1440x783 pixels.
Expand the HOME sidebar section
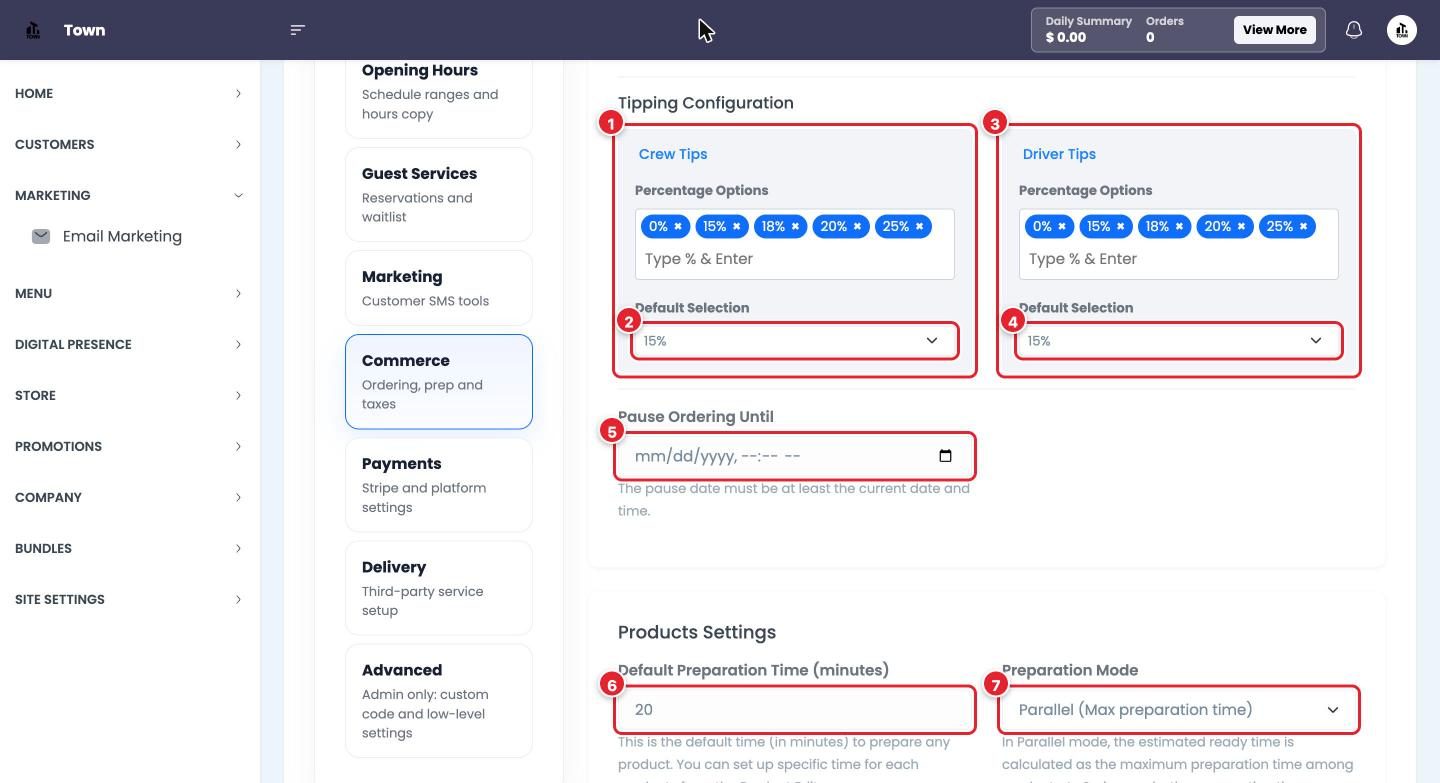click(x=128, y=93)
